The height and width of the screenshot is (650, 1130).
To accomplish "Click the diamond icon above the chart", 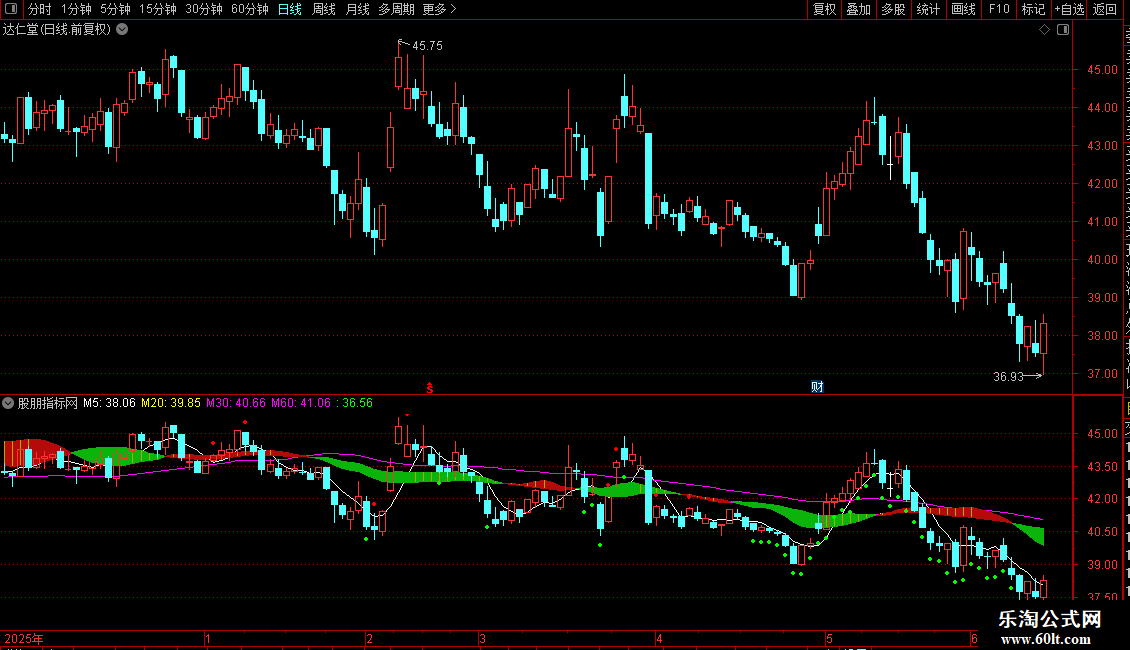I will click(x=1044, y=30).
